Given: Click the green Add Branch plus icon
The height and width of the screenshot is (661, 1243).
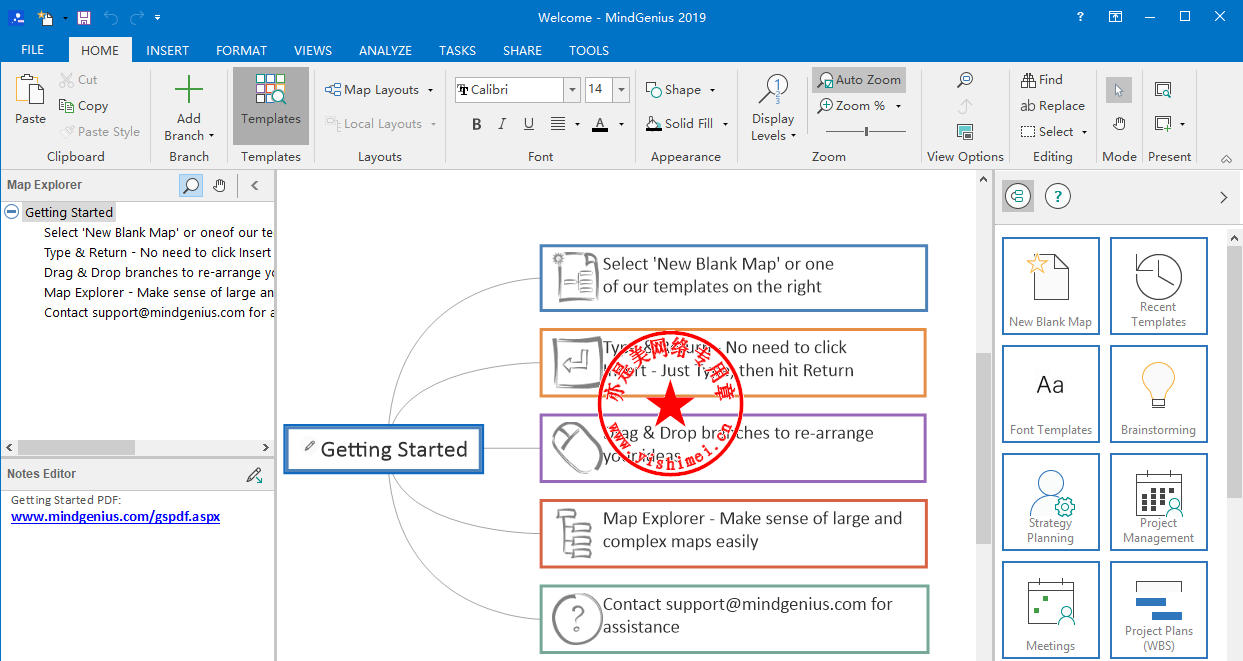Looking at the screenshot, I should point(189,90).
